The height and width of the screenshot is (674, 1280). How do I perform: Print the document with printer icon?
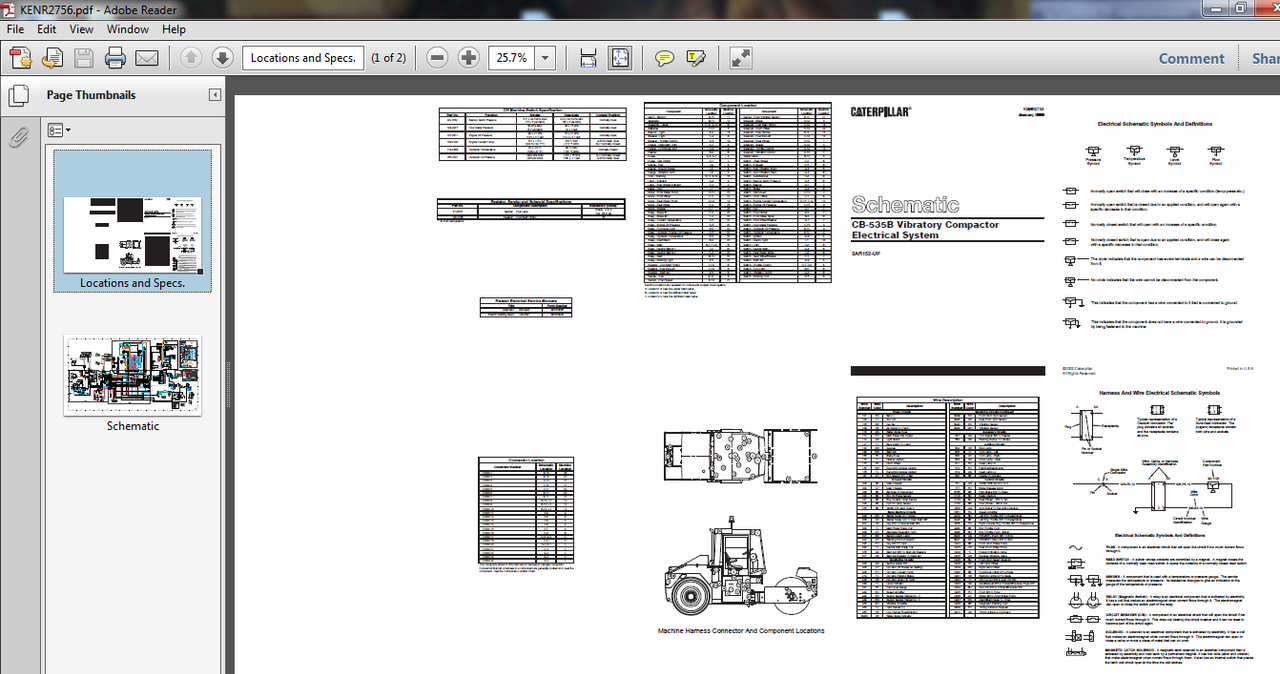click(x=115, y=58)
